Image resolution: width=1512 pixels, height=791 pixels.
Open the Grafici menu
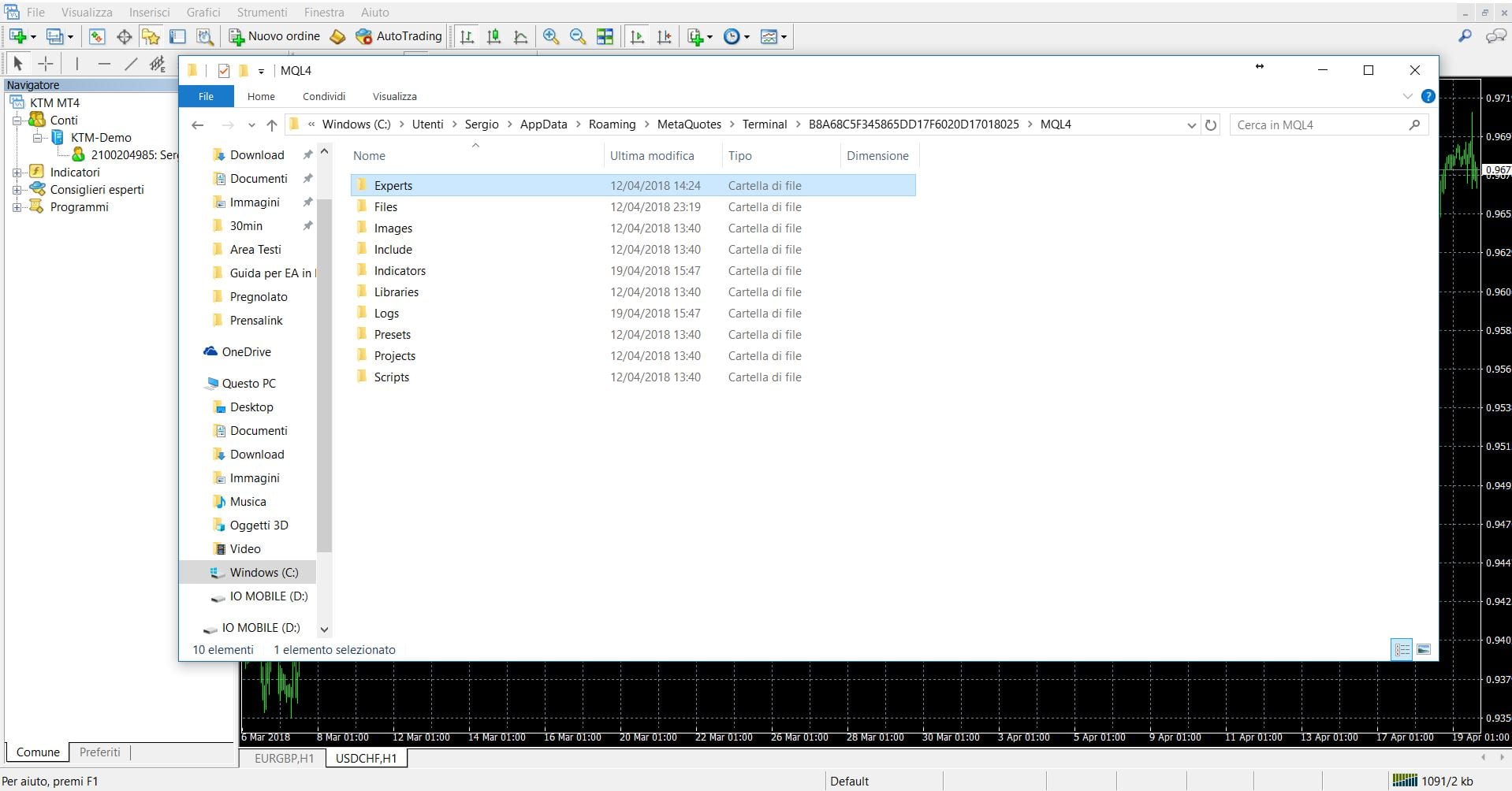(x=203, y=12)
